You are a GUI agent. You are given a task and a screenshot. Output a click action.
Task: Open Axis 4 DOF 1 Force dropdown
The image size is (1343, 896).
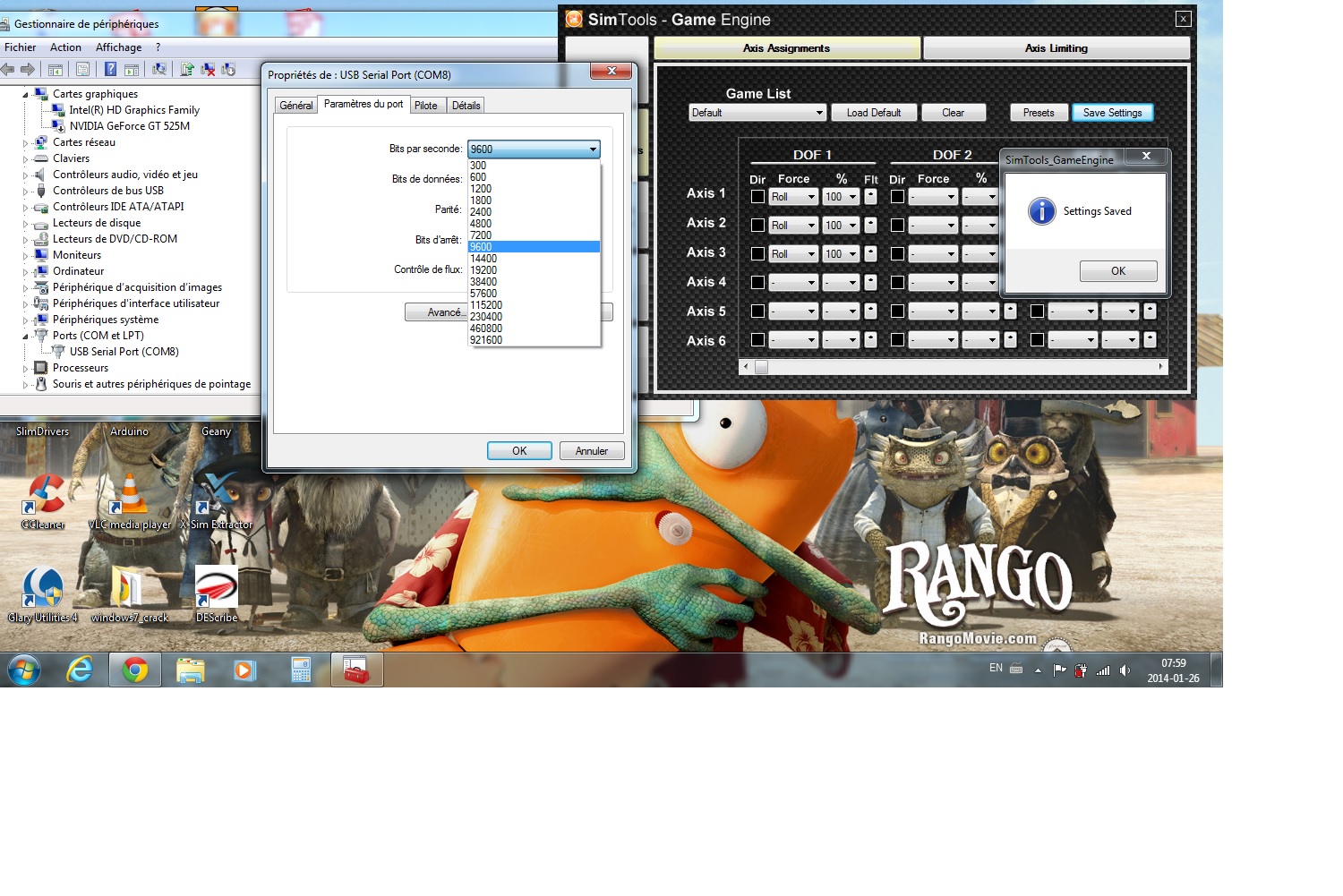tap(793, 282)
